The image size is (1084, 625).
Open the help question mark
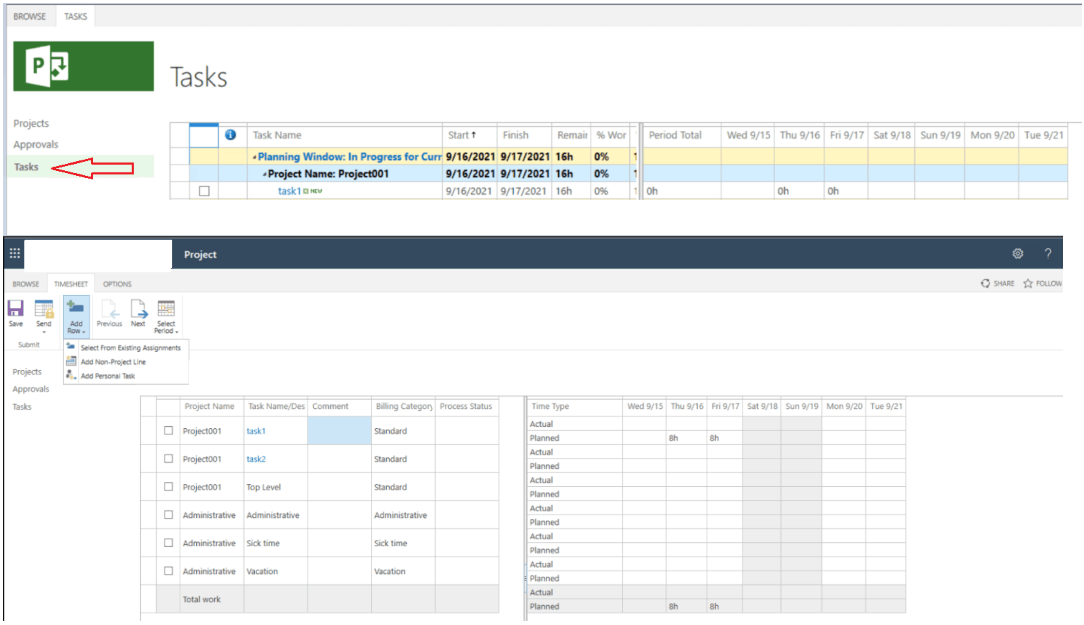coord(1048,254)
